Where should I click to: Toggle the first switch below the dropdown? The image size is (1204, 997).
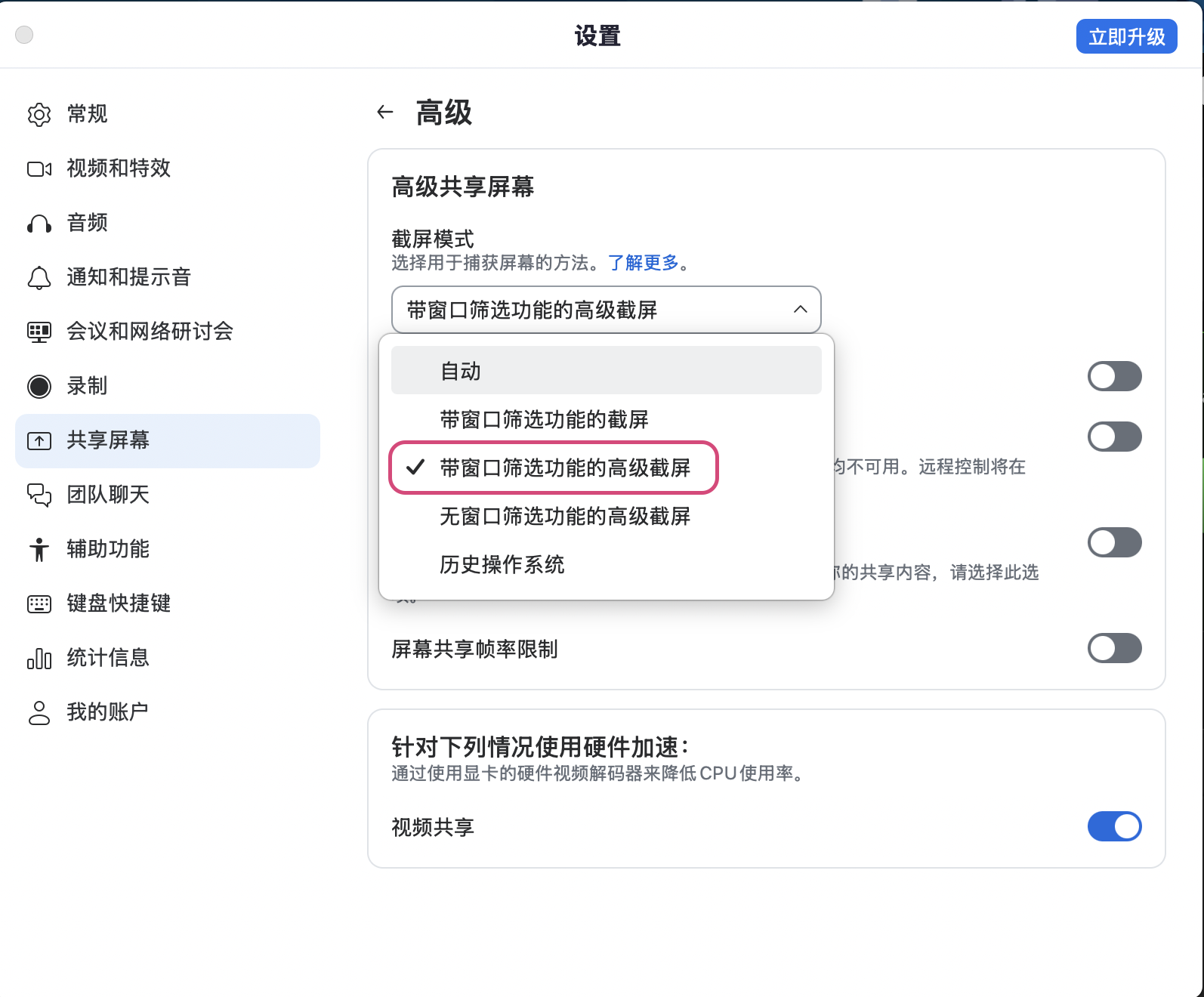coord(1114,376)
